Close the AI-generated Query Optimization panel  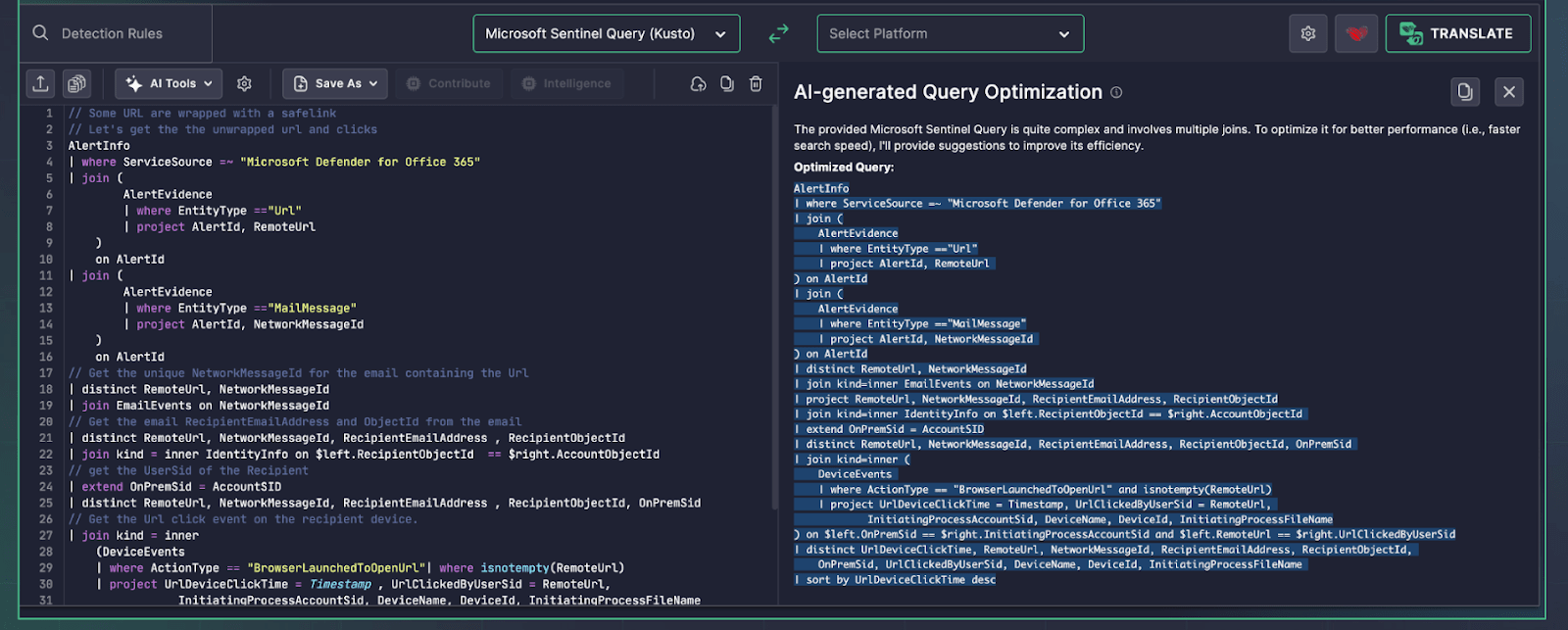coord(1509,91)
